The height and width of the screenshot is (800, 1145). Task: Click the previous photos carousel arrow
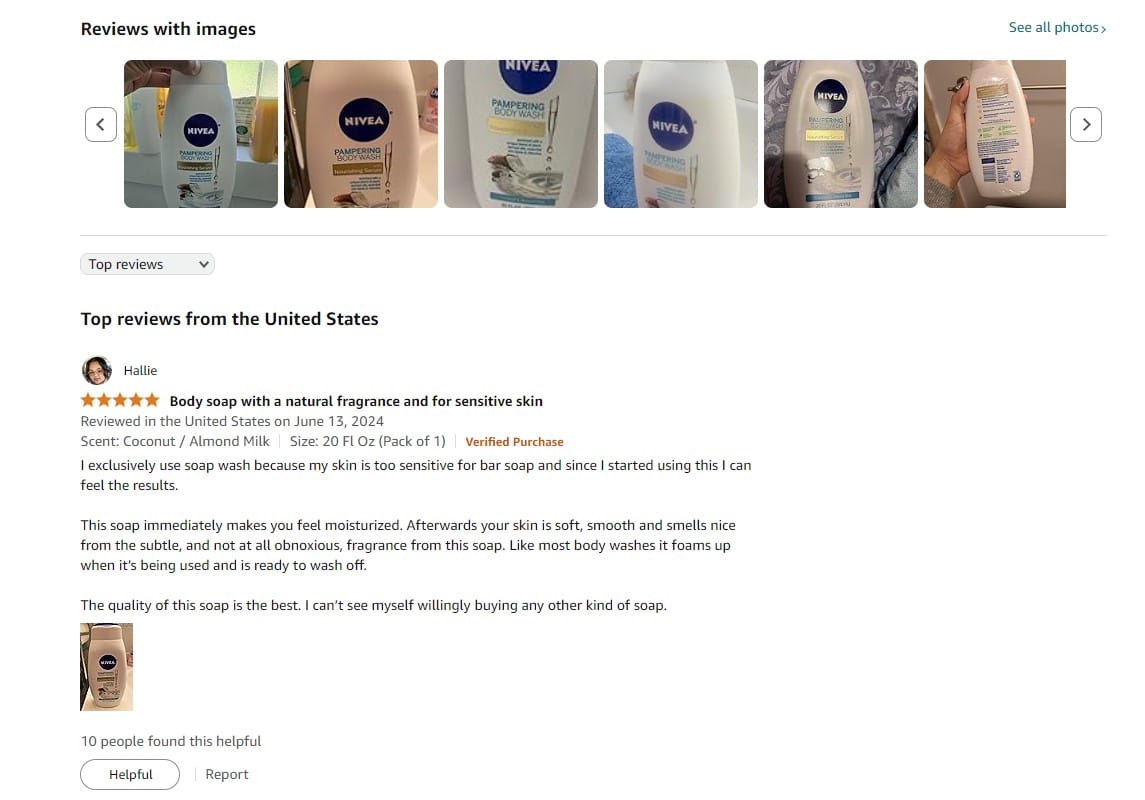click(101, 125)
